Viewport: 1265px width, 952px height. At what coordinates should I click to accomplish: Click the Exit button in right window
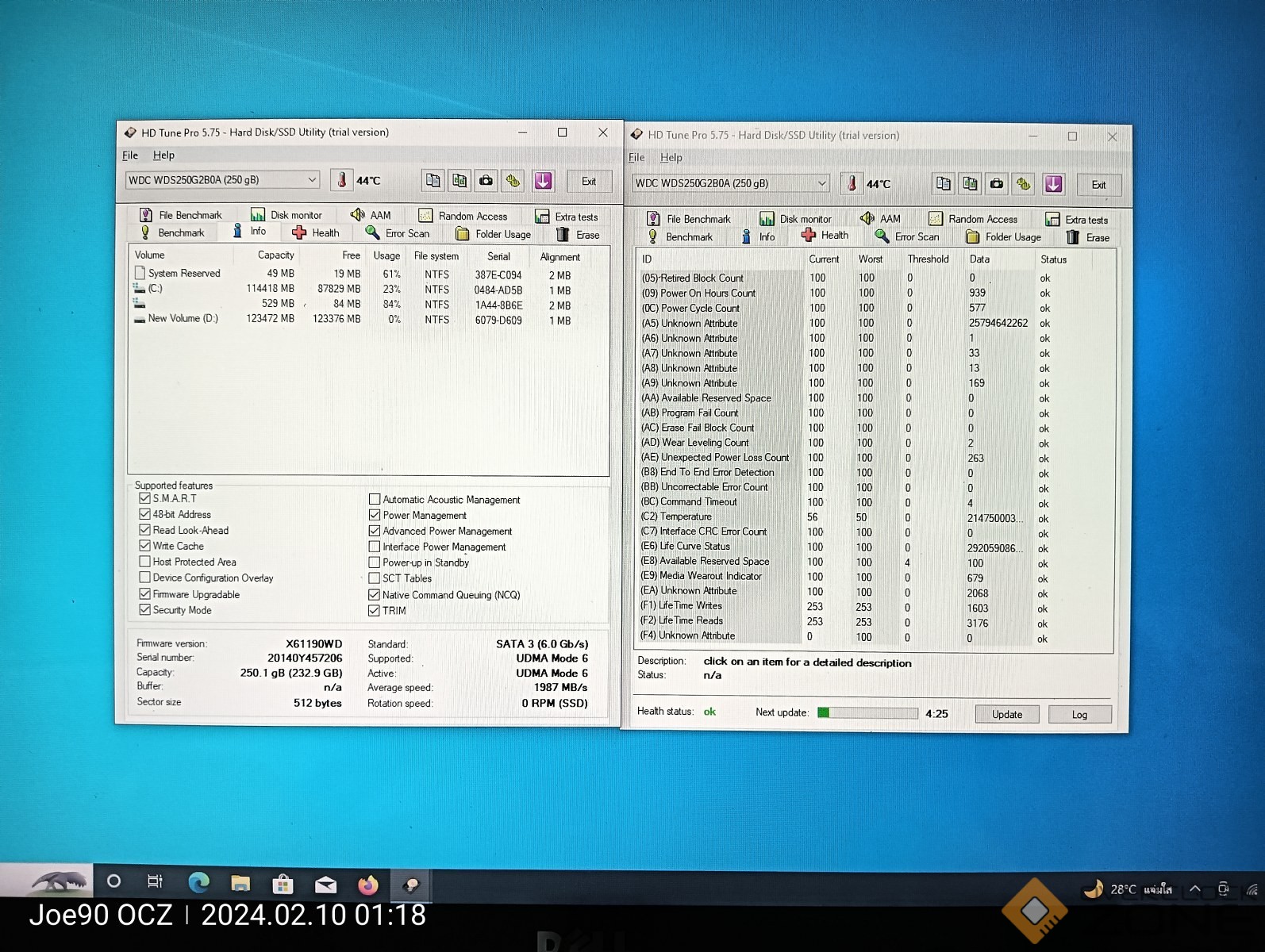1098,185
